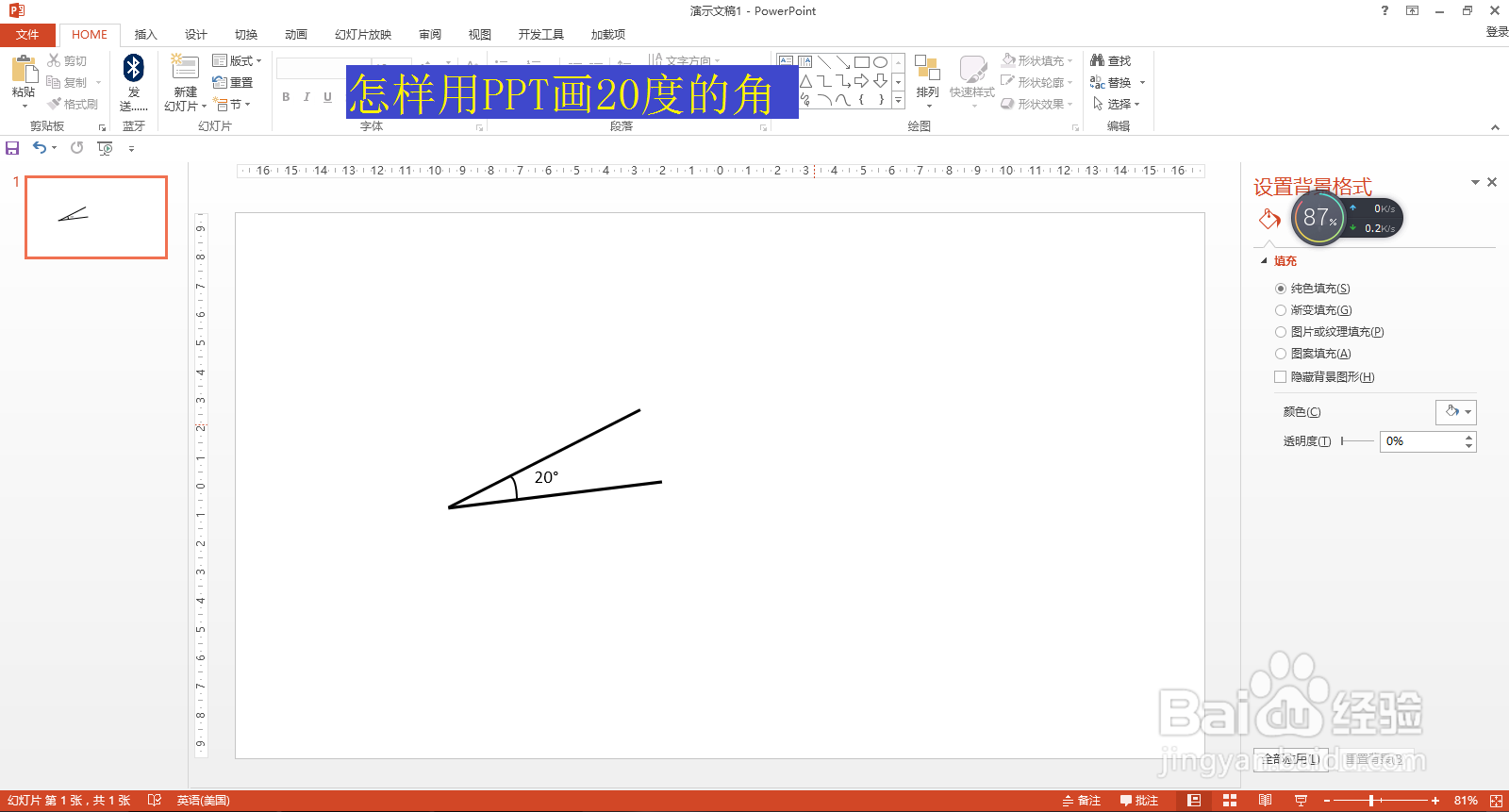Toggle Hide background graphics checkbox
The image size is (1509, 812).
[x=1281, y=376]
